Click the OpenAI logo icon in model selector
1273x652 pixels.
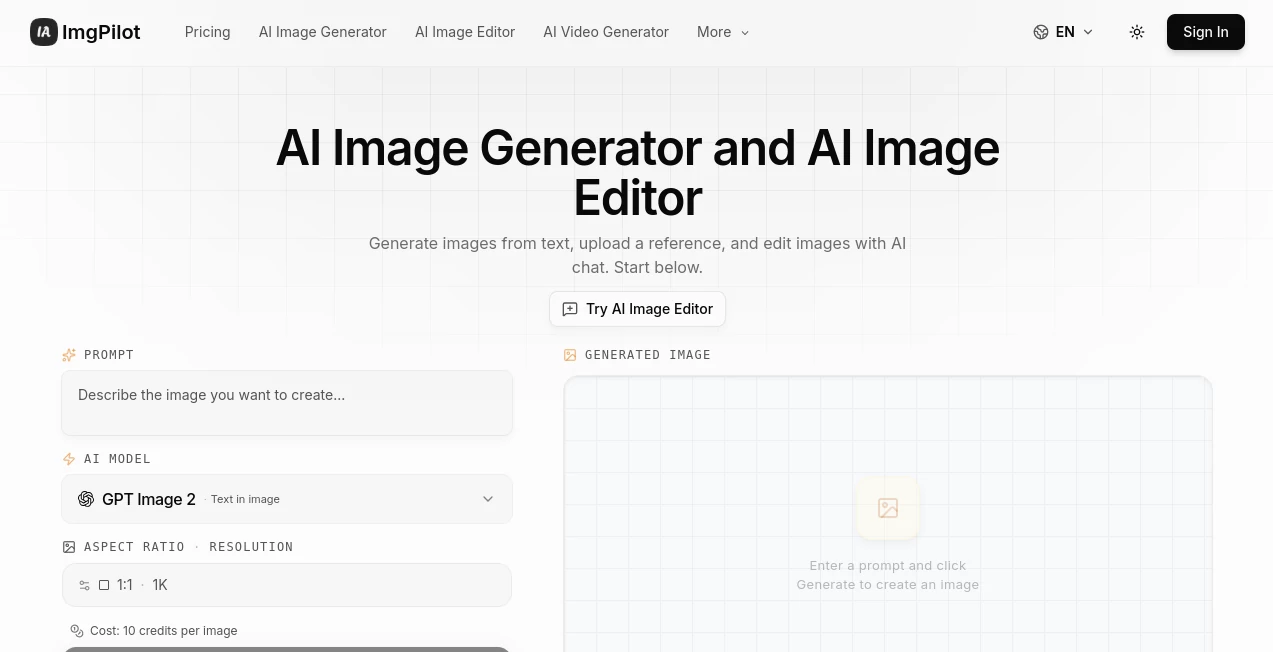[86, 499]
